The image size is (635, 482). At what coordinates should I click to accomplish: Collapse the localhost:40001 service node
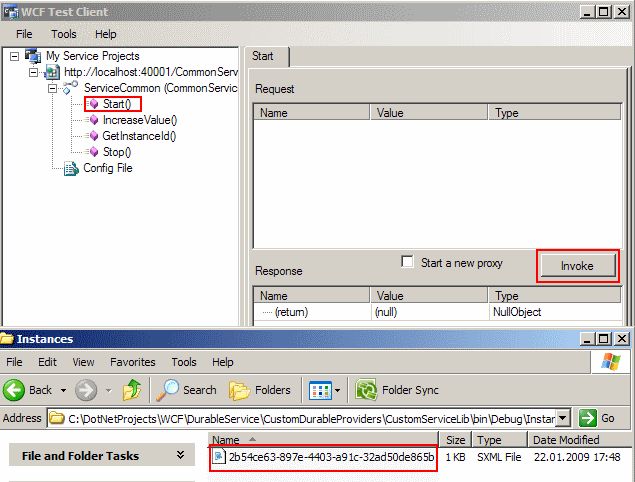click(x=35, y=73)
